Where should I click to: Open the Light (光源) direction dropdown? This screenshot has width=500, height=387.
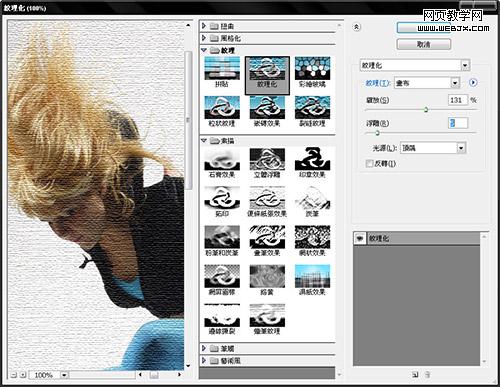433,148
